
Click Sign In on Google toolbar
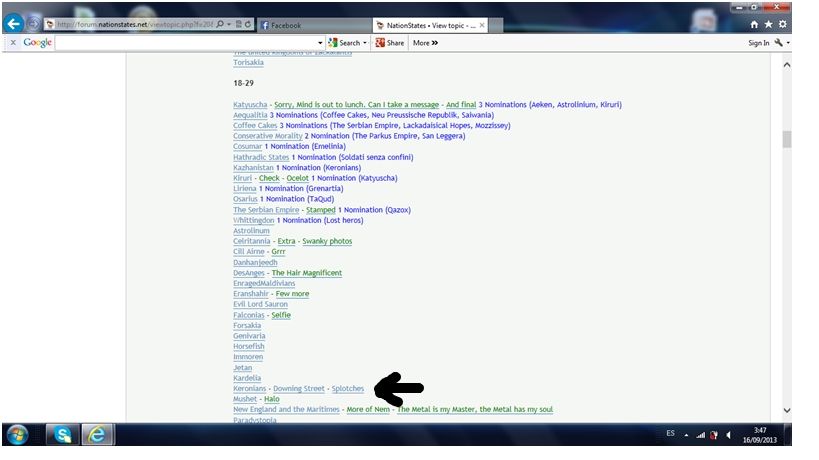(x=758, y=43)
